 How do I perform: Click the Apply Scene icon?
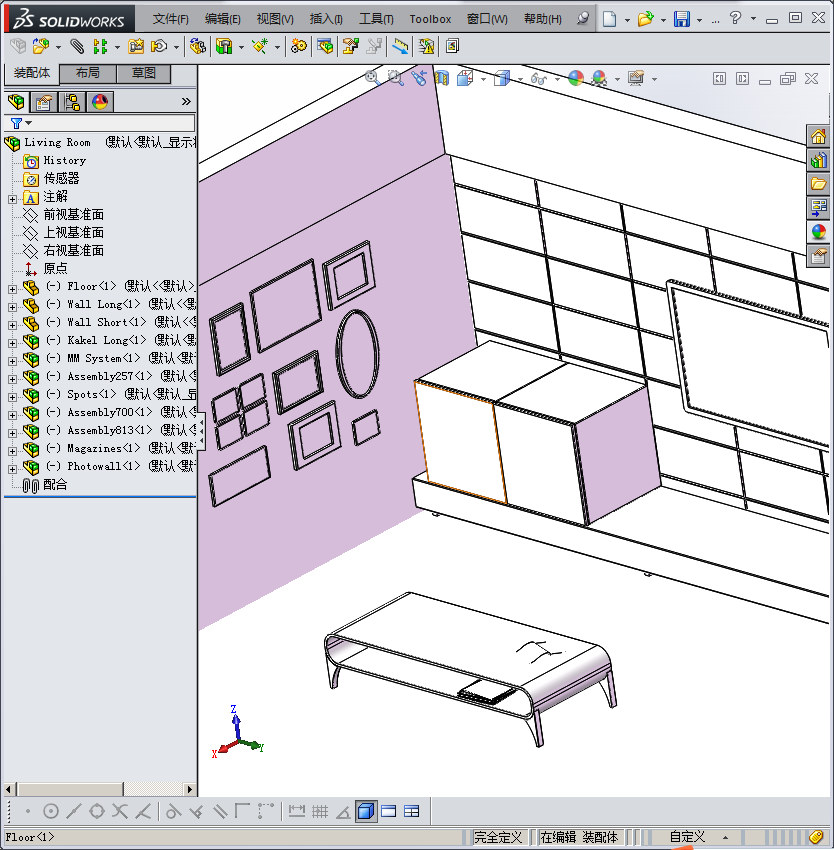(x=599, y=78)
